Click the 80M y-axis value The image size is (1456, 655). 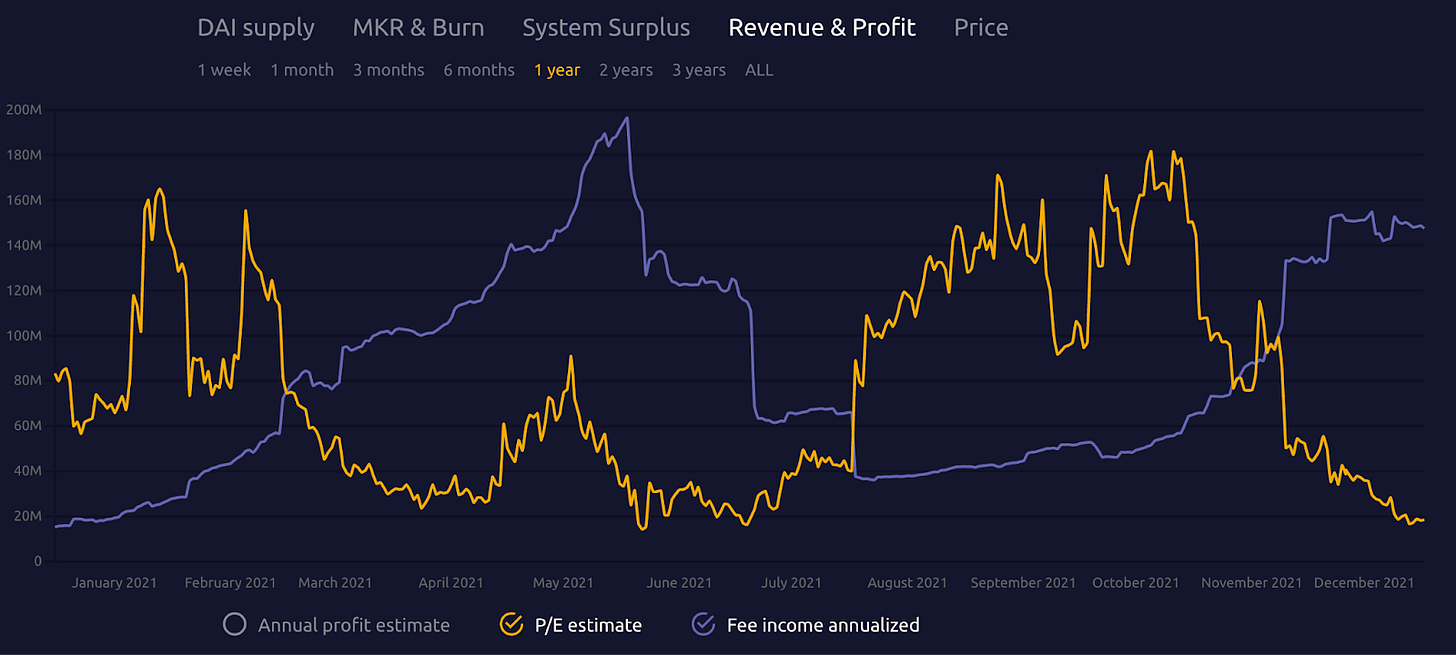[x=26, y=381]
